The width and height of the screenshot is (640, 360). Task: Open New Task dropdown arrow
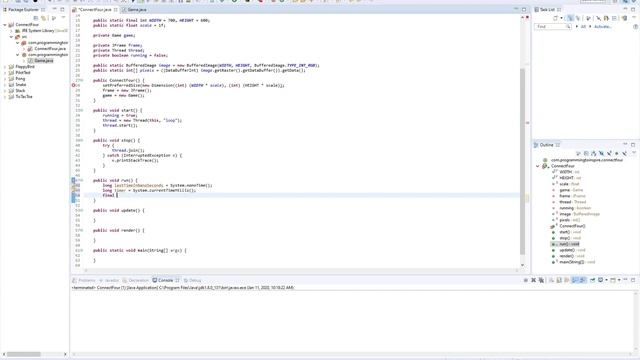pos(561,18)
